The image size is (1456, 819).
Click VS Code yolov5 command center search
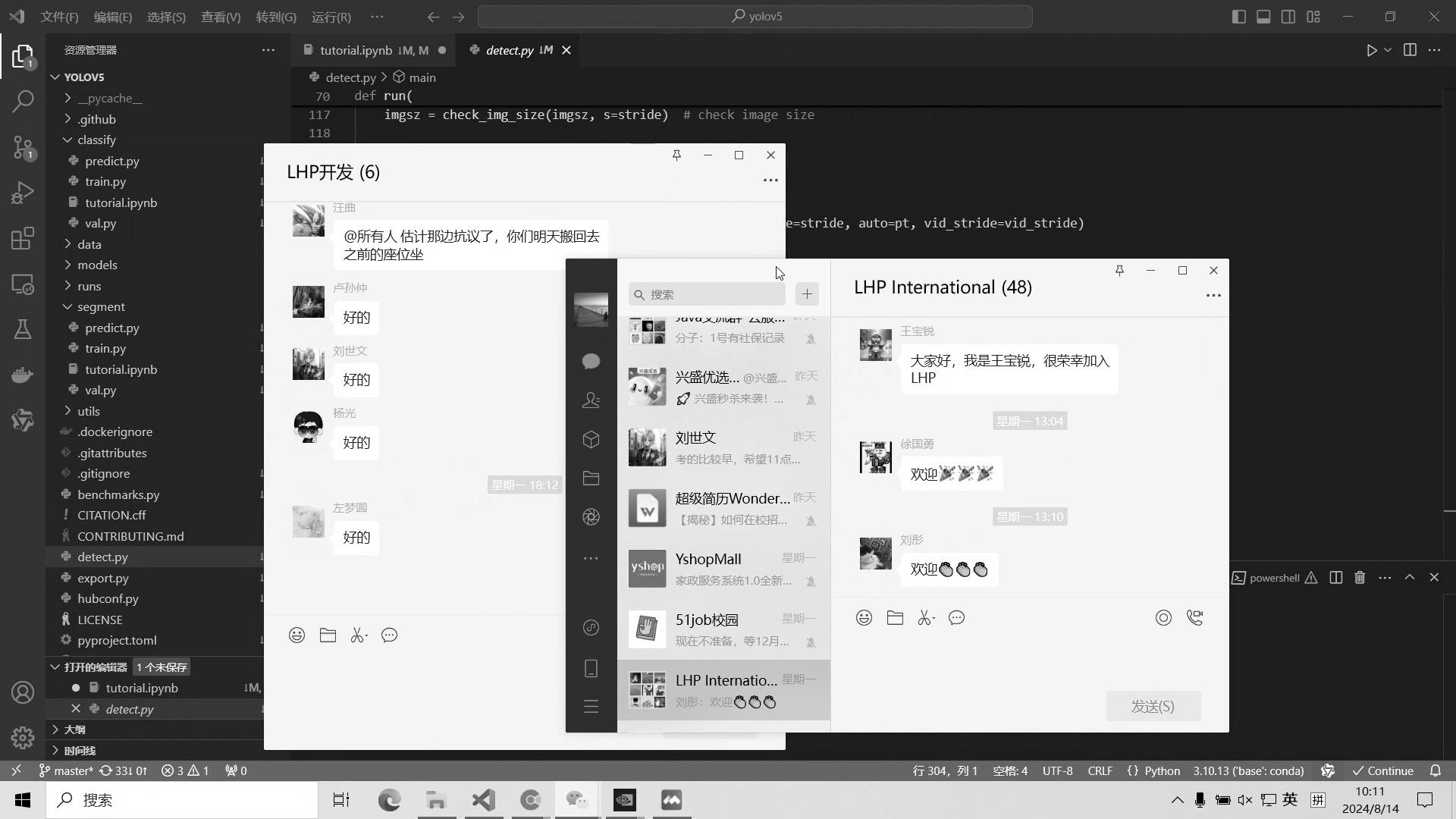(x=755, y=16)
